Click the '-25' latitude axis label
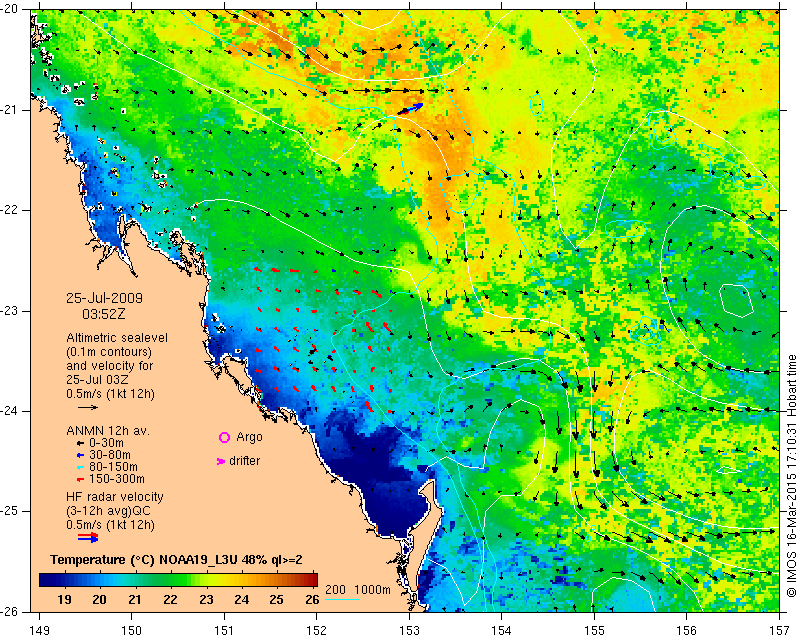Viewport: 800px width, 640px height. (x=10, y=511)
